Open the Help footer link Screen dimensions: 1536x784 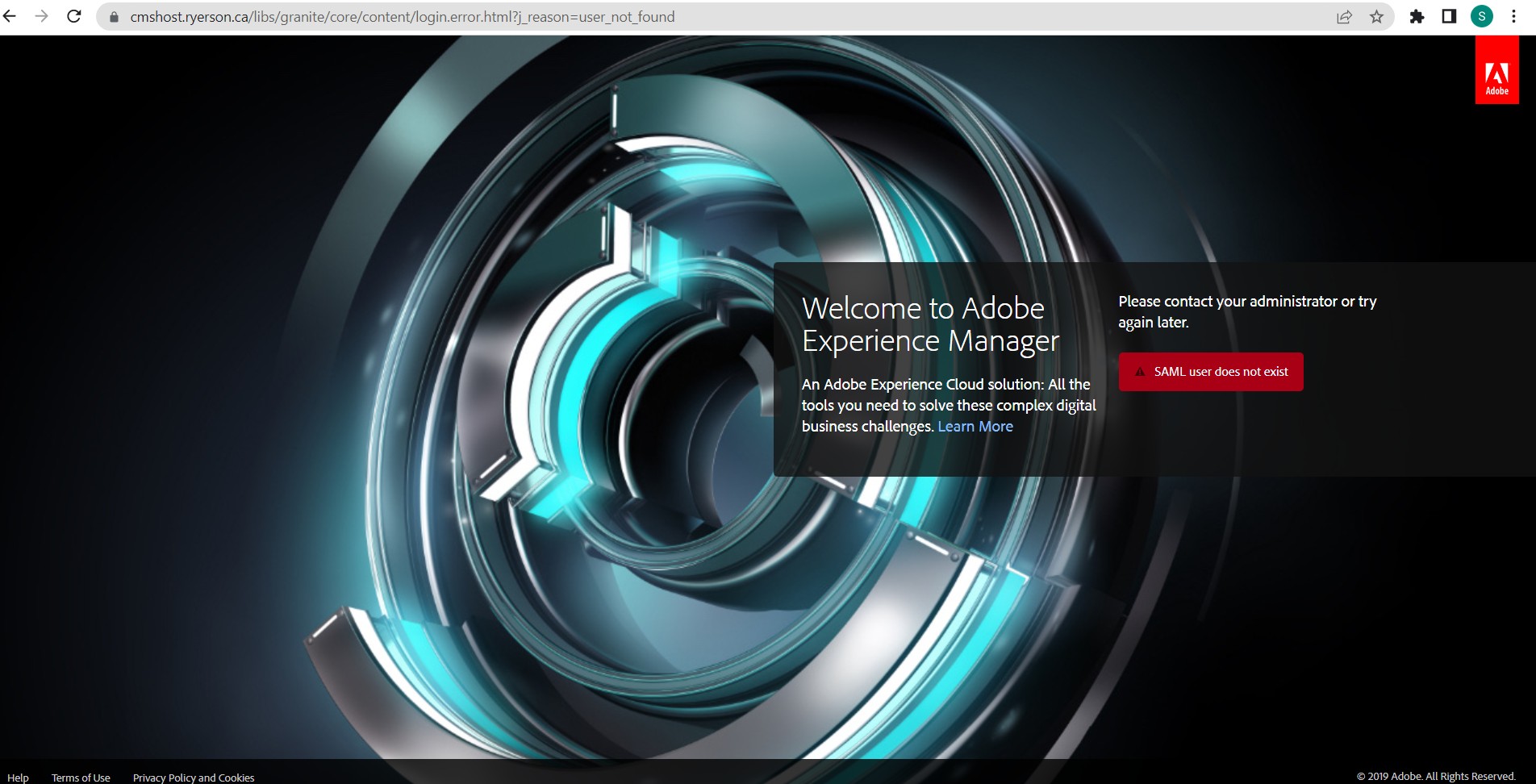(18, 778)
